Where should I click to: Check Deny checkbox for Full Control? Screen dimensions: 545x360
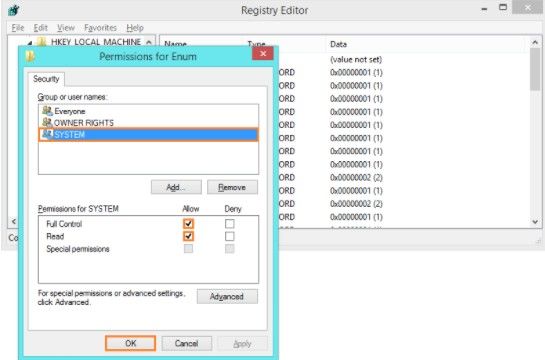click(229, 223)
